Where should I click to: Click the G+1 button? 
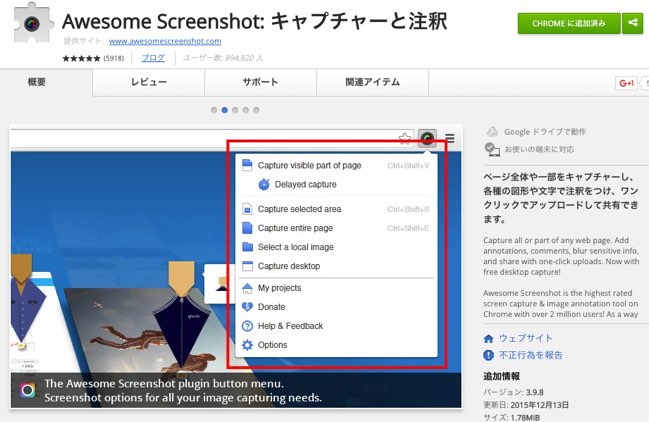pyautogui.click(x=626, y=83)
